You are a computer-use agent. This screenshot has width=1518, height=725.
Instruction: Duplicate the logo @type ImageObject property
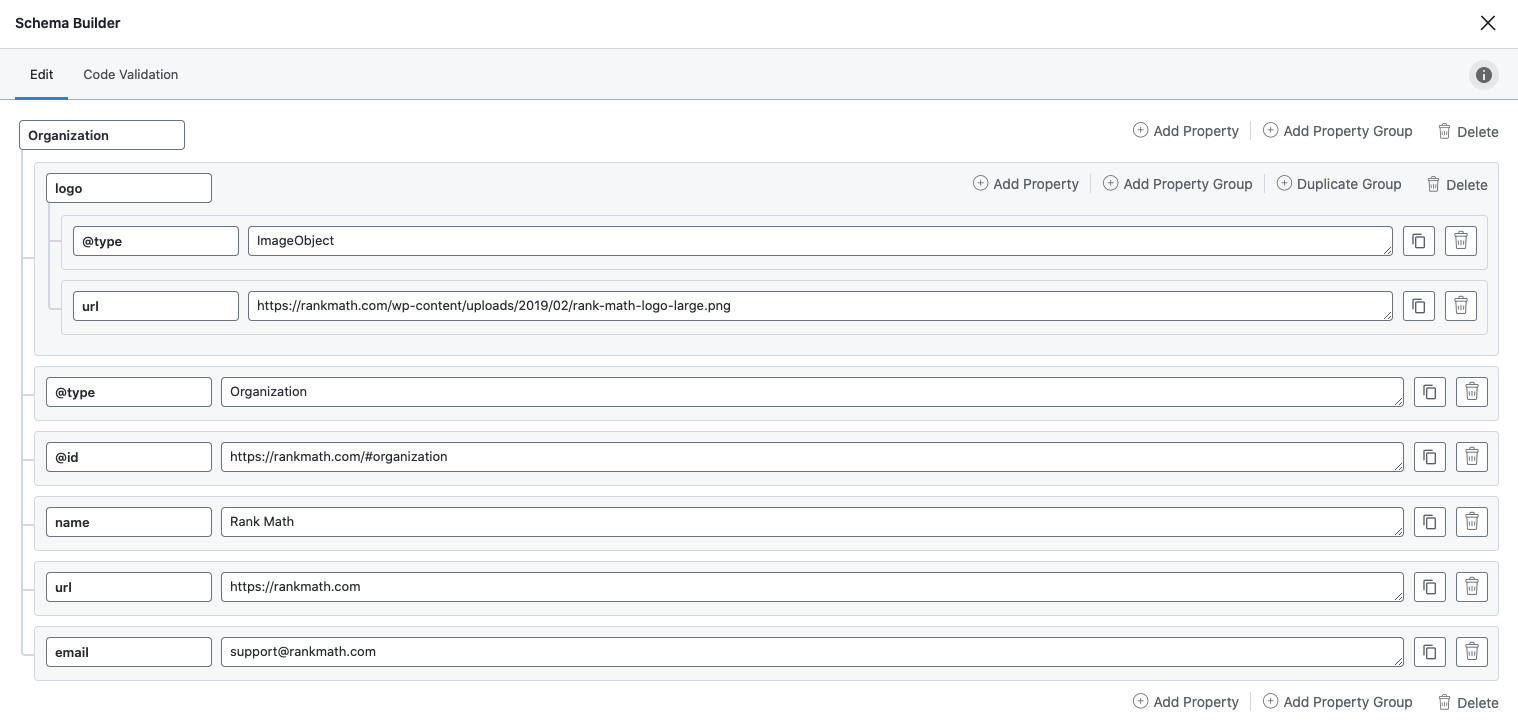[x=1419, y=241]
